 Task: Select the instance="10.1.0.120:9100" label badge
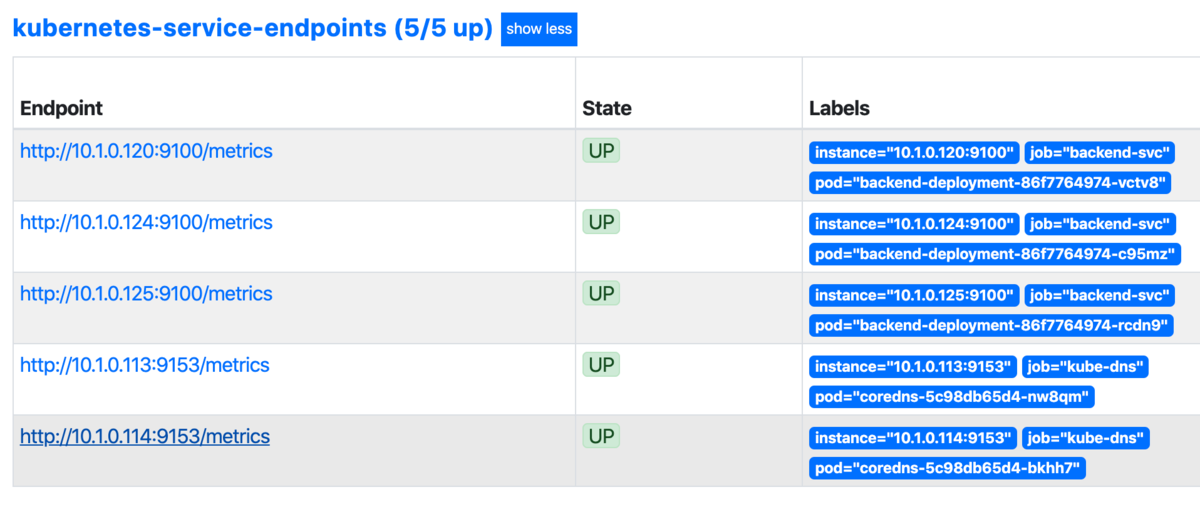[914, 153]
